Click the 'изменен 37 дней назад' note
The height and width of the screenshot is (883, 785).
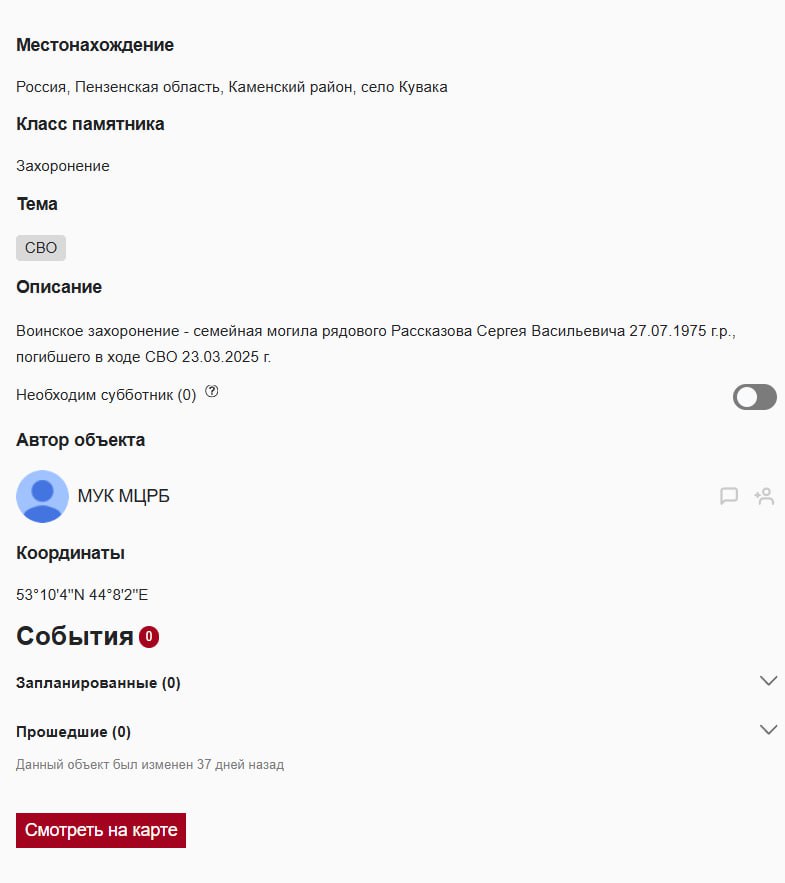click(x=150, y=765)
